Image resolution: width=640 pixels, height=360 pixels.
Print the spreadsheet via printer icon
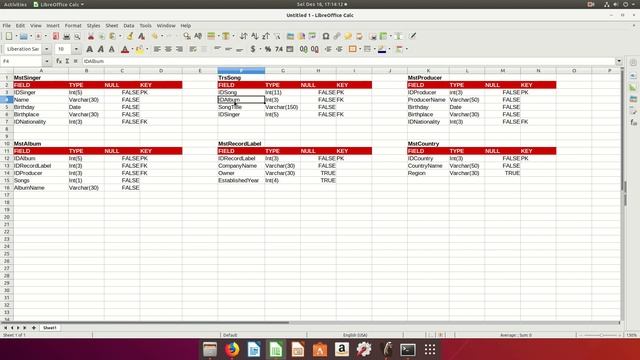[66, 36]
